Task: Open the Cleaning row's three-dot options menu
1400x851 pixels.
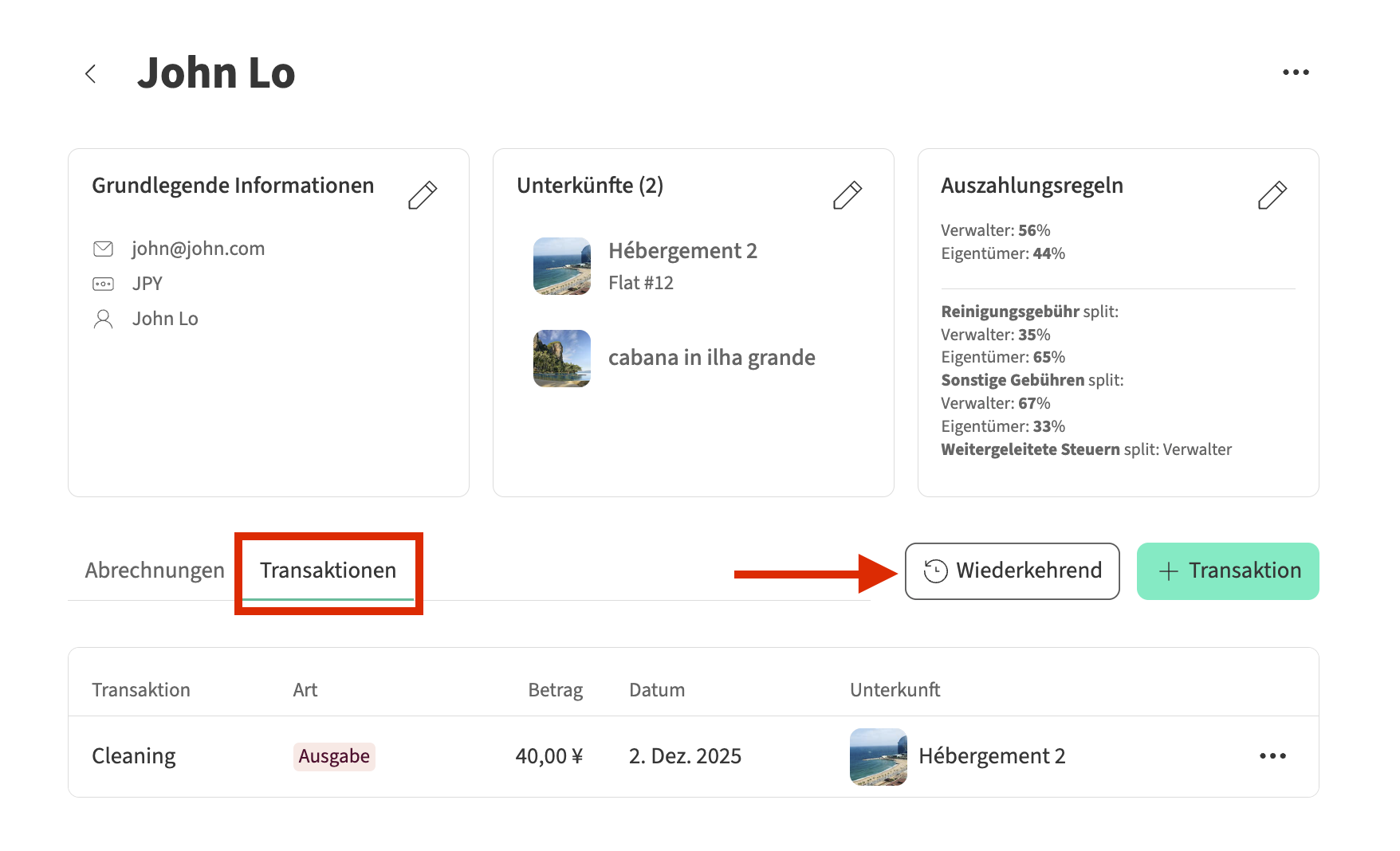Action: pos(1272,756)
